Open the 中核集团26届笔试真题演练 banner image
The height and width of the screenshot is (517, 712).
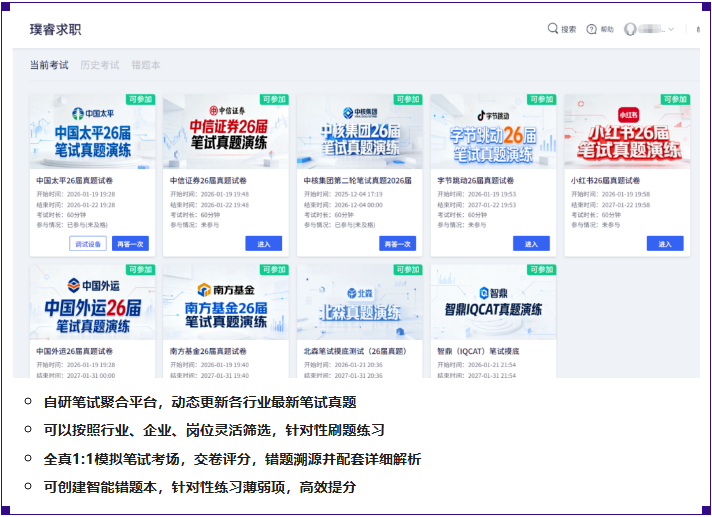[360, 132]
